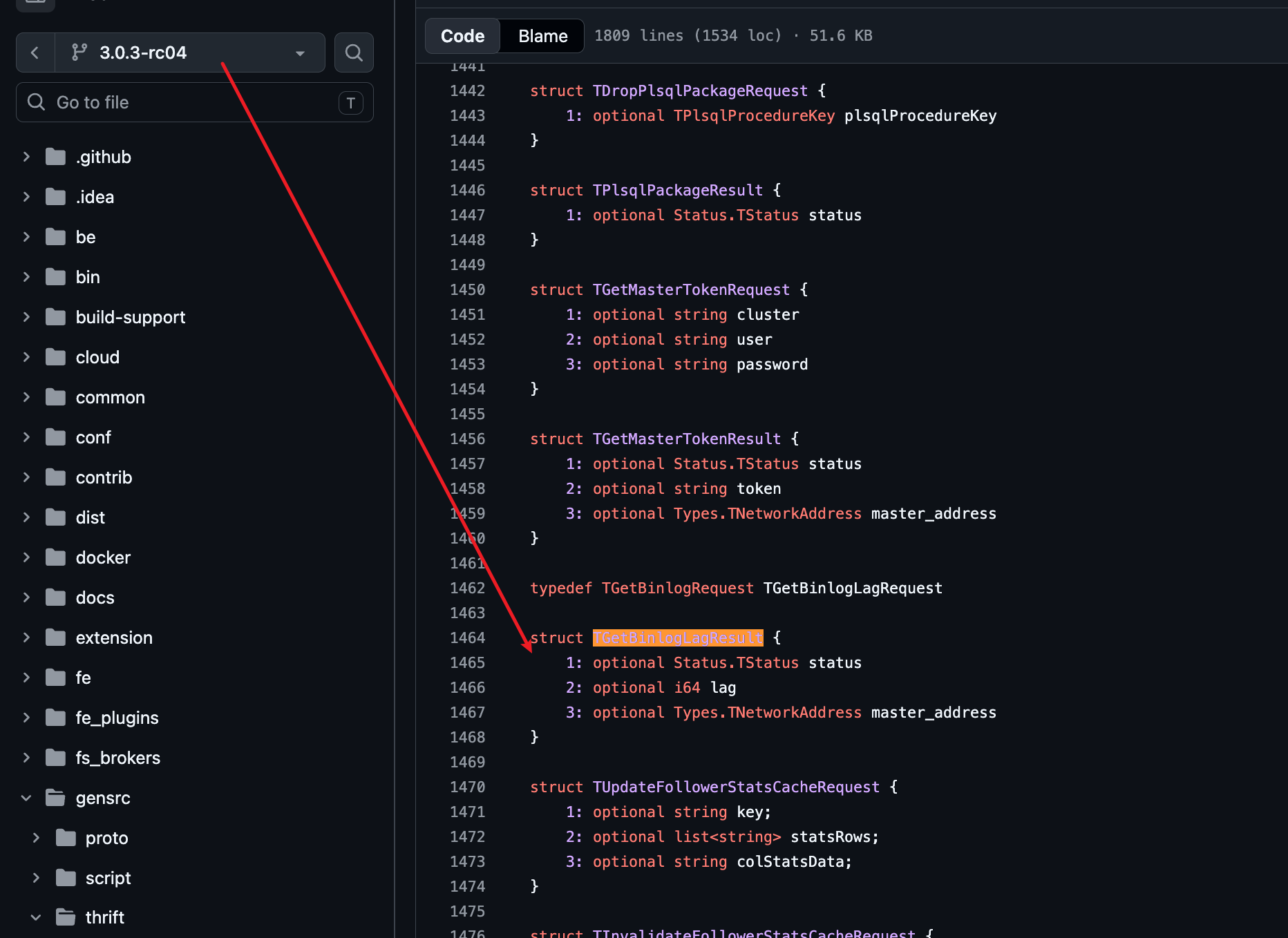Click the .github folder icon

click(x=55, y=157)
